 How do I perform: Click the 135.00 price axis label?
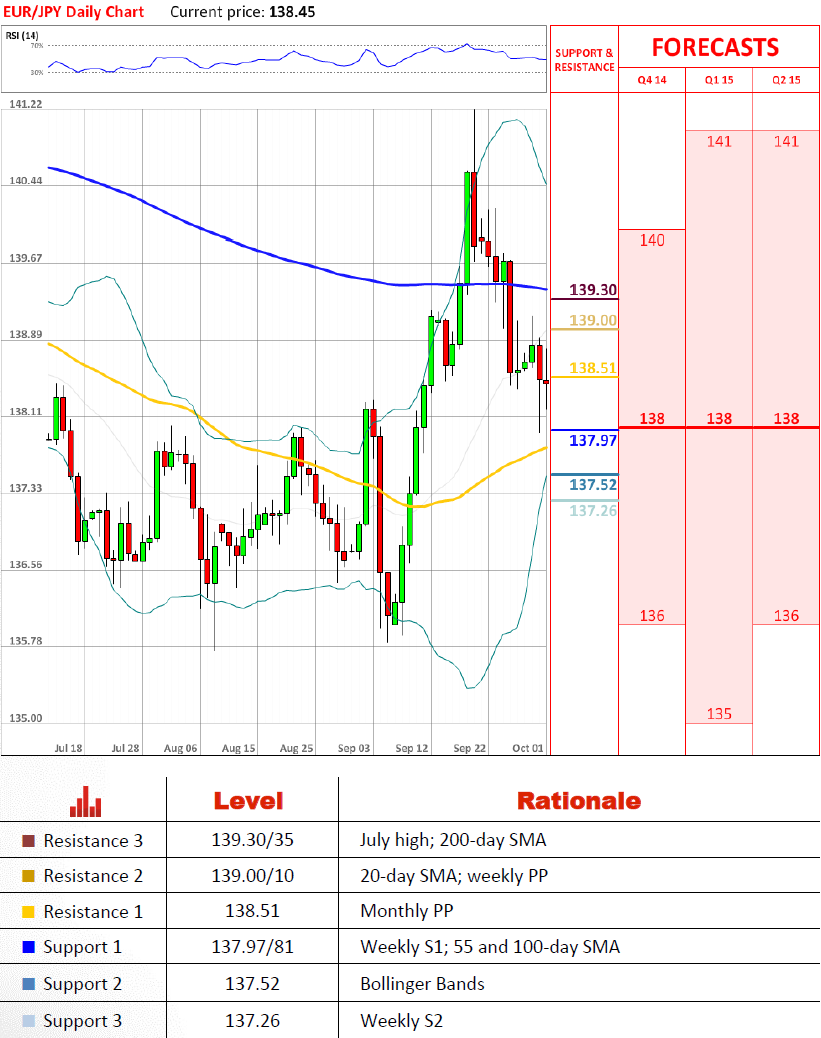(26, 718)
